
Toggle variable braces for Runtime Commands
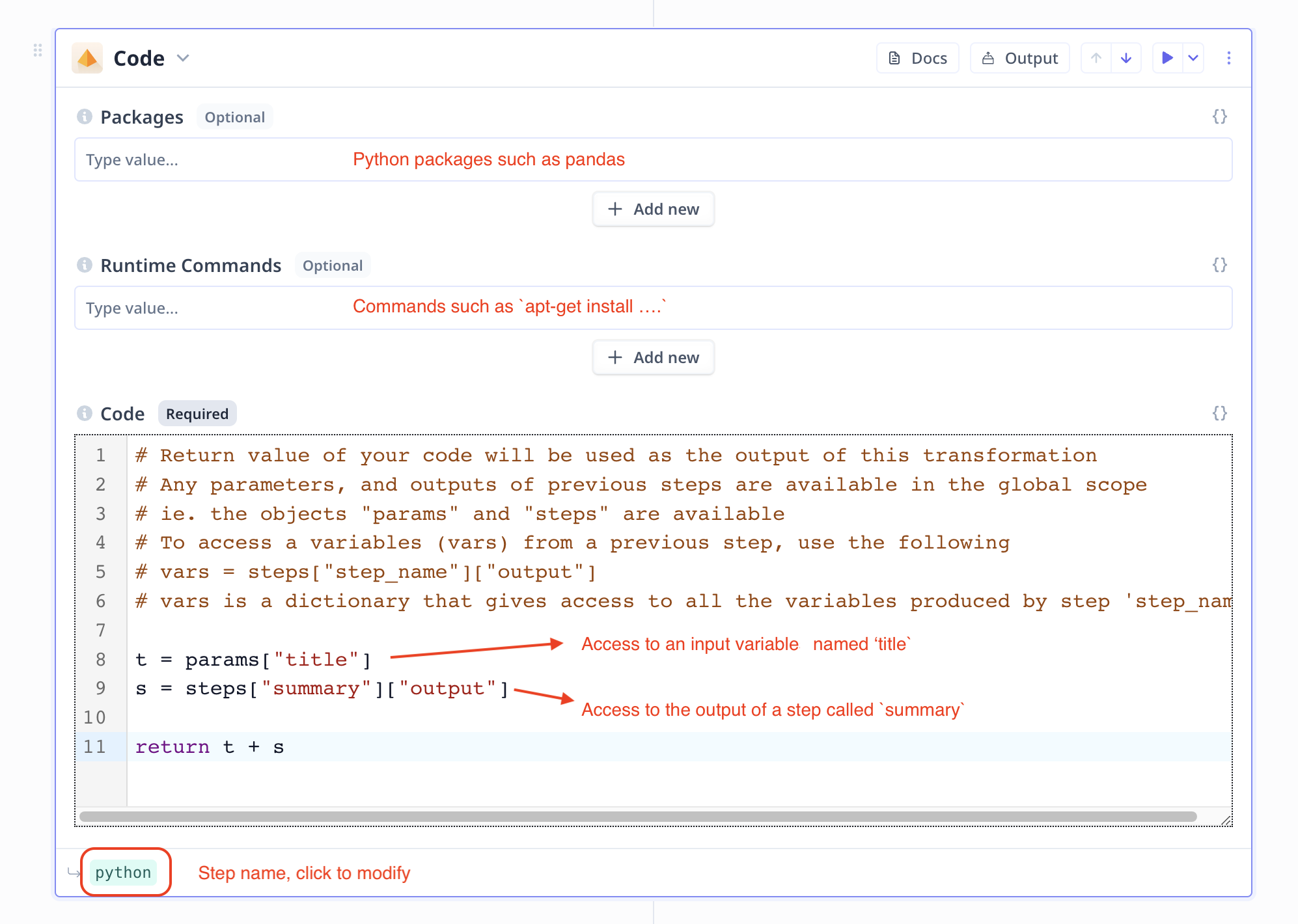[1220, 265]
